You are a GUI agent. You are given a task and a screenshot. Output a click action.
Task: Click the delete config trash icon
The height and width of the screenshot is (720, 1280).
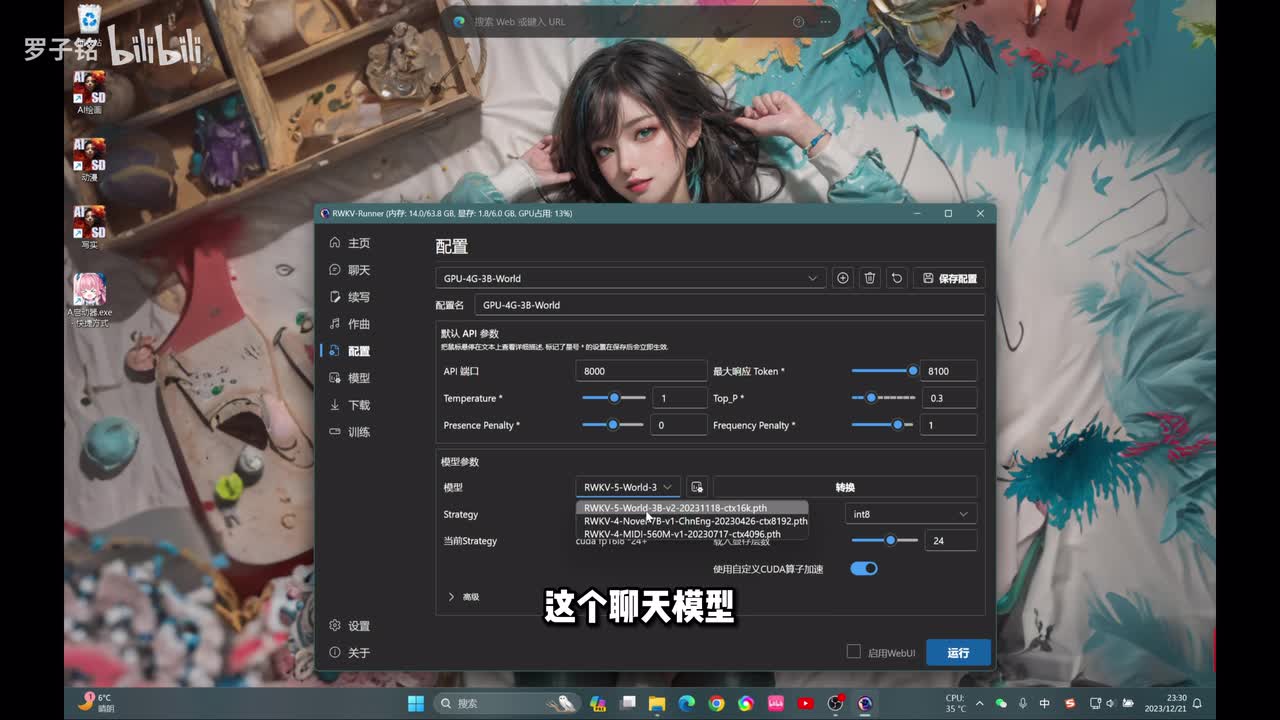(870, 278)
